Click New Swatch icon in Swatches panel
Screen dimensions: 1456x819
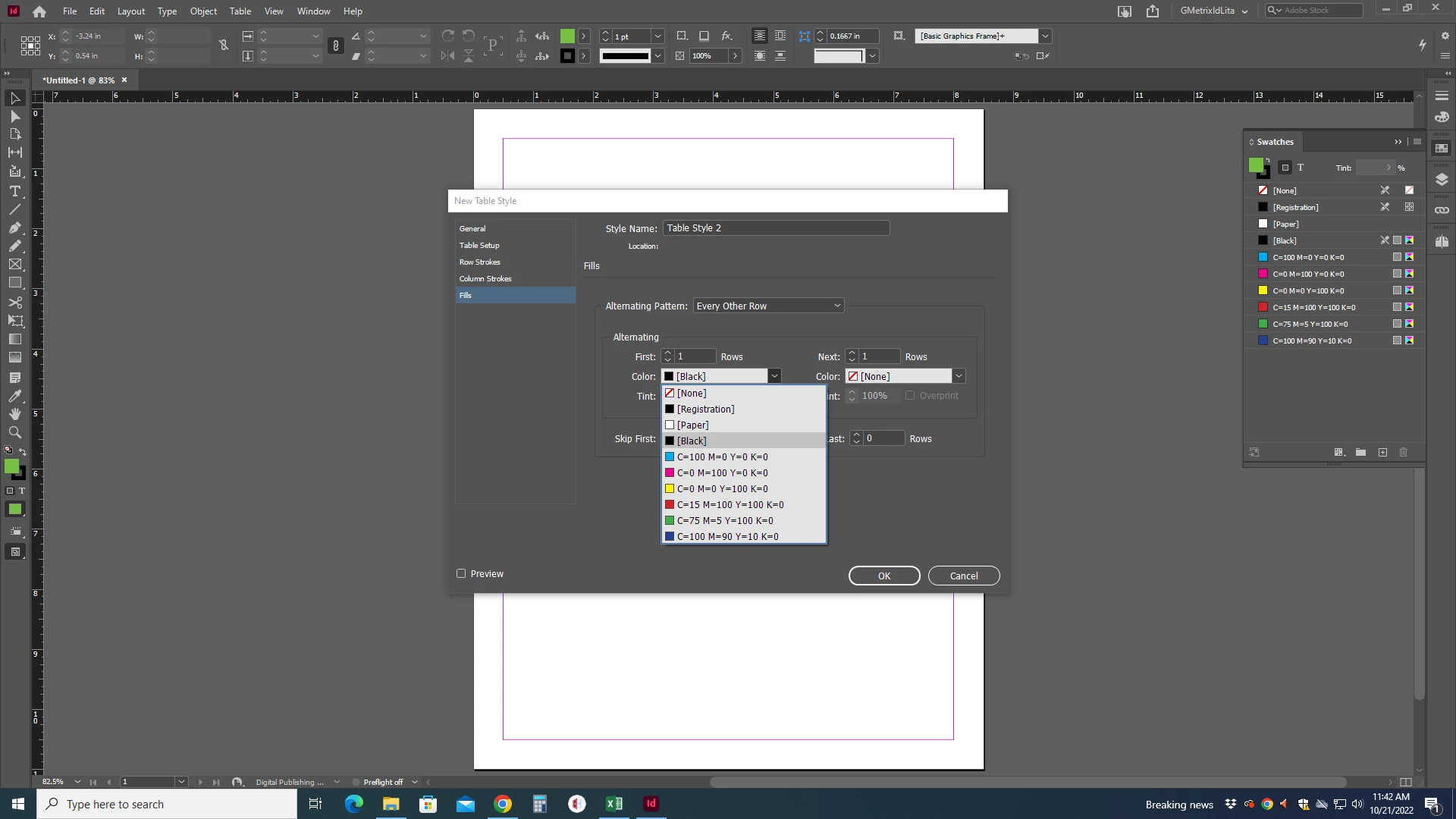coord(1382,452)
